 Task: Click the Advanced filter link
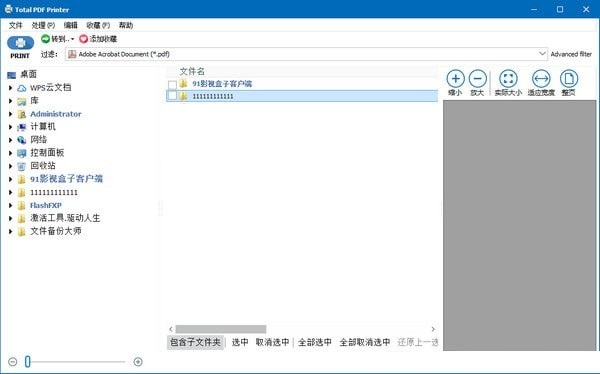(x=571, y=54)
